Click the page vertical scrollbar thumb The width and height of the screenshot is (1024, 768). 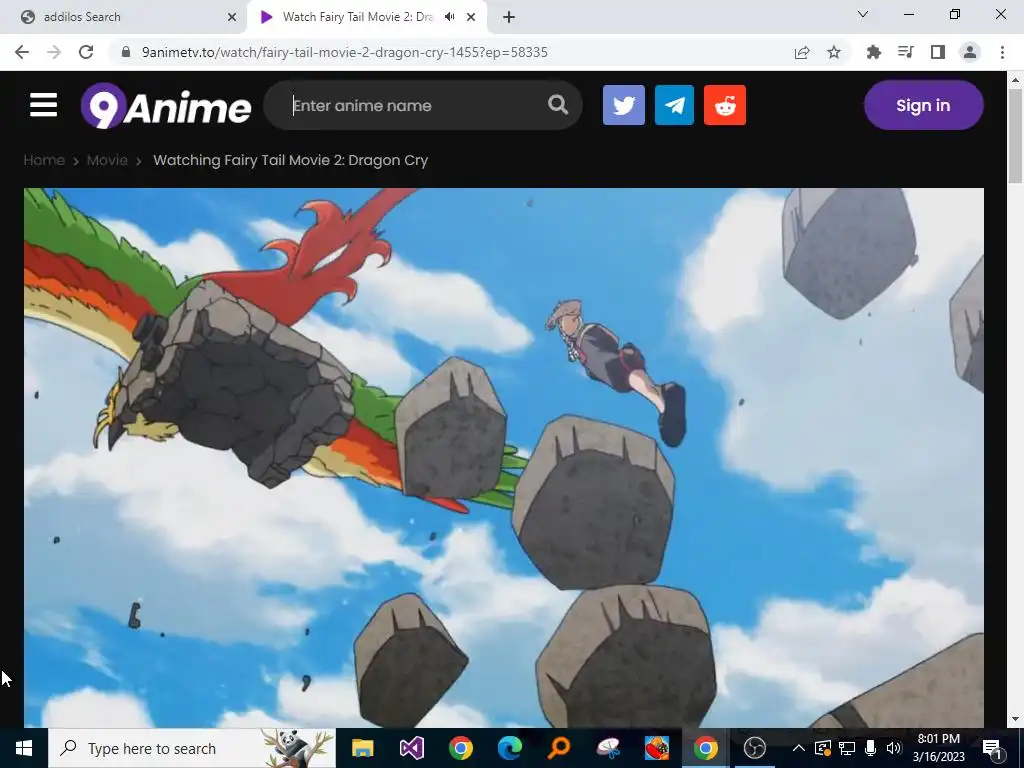click(x=1015, y=136)
